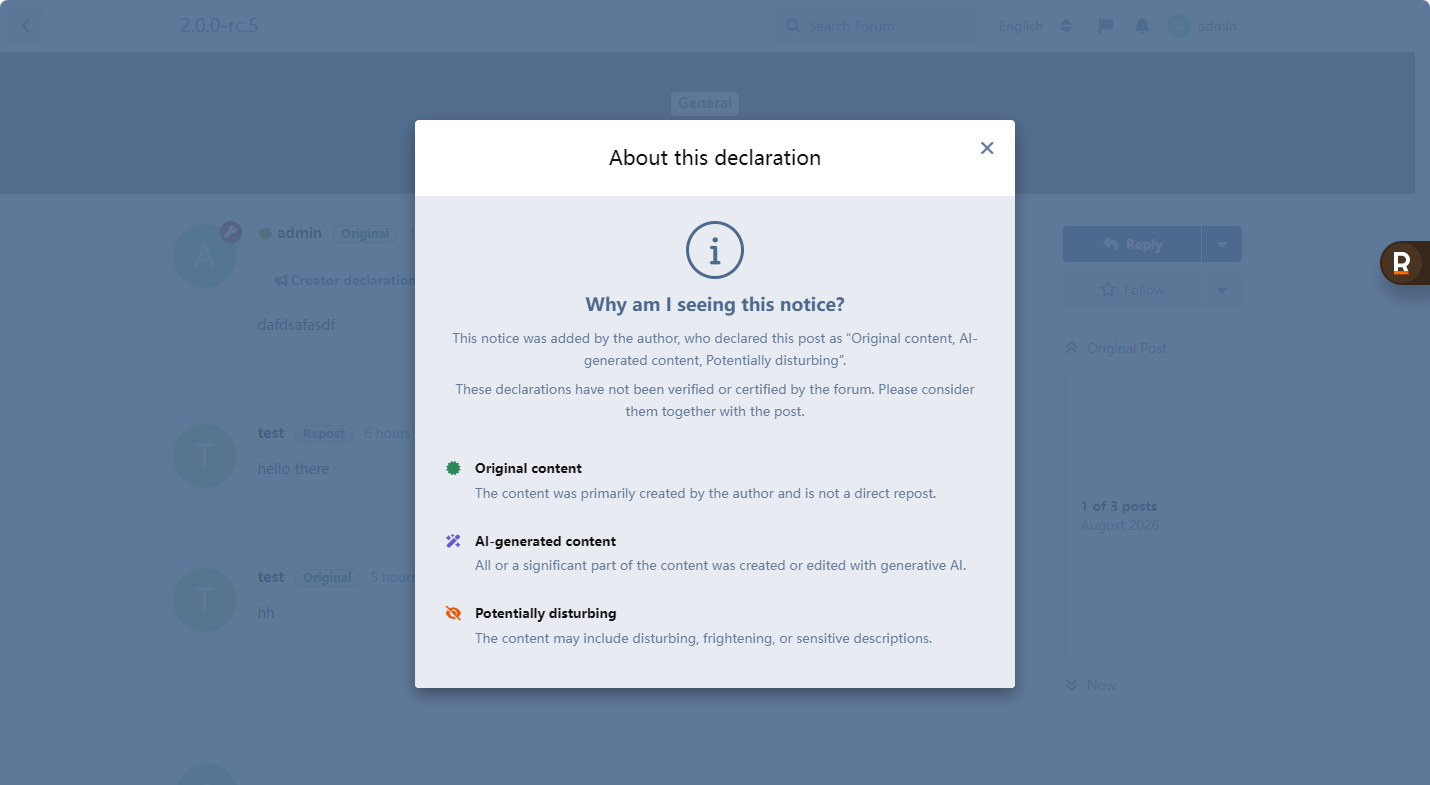The height and width of the screenshot is (785, 1430).
Task: Open the 2.0.0-rc.5 forum title link
Action: coord(219,26)
